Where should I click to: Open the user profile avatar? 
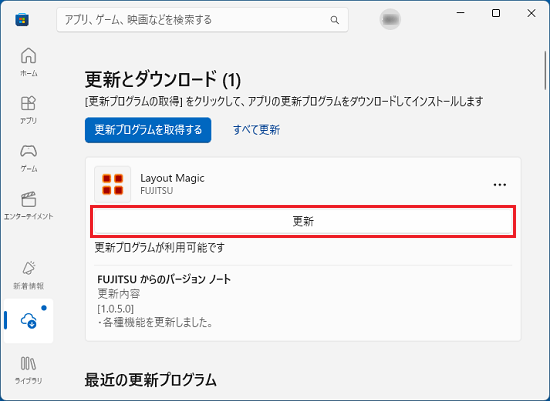(390, 19)
